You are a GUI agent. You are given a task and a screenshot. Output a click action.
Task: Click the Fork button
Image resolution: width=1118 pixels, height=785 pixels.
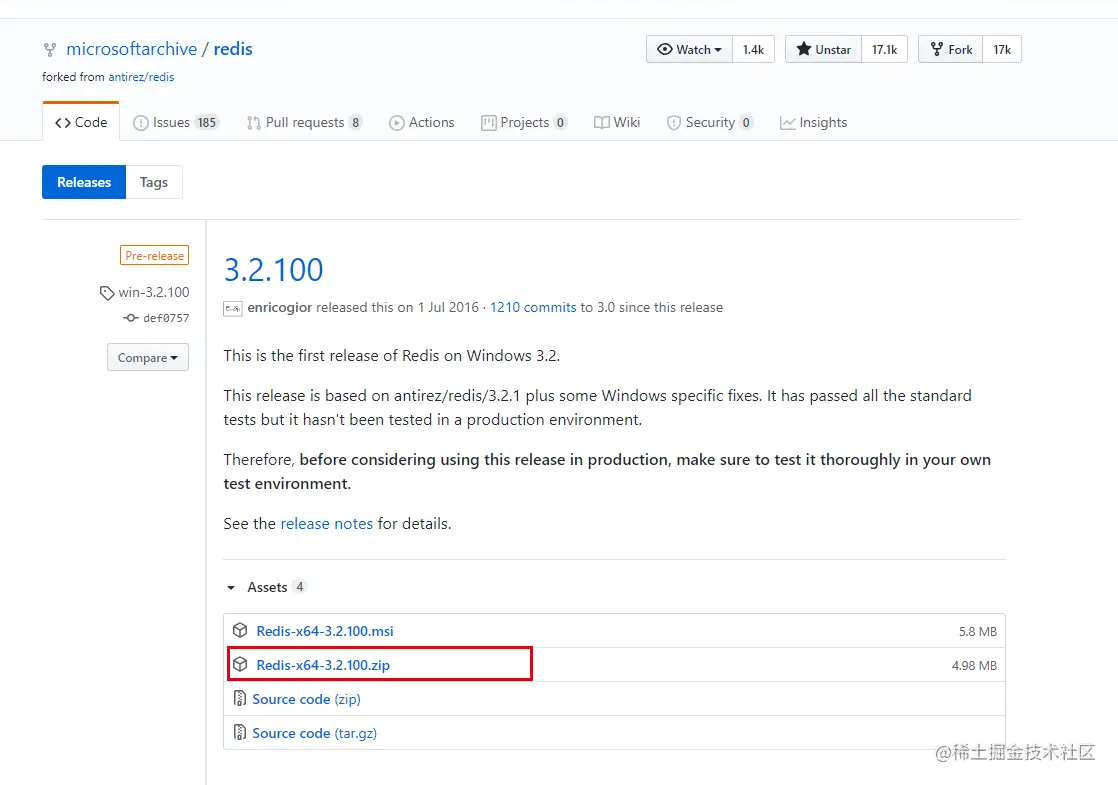pyautogui.click(x=950, y=49)
